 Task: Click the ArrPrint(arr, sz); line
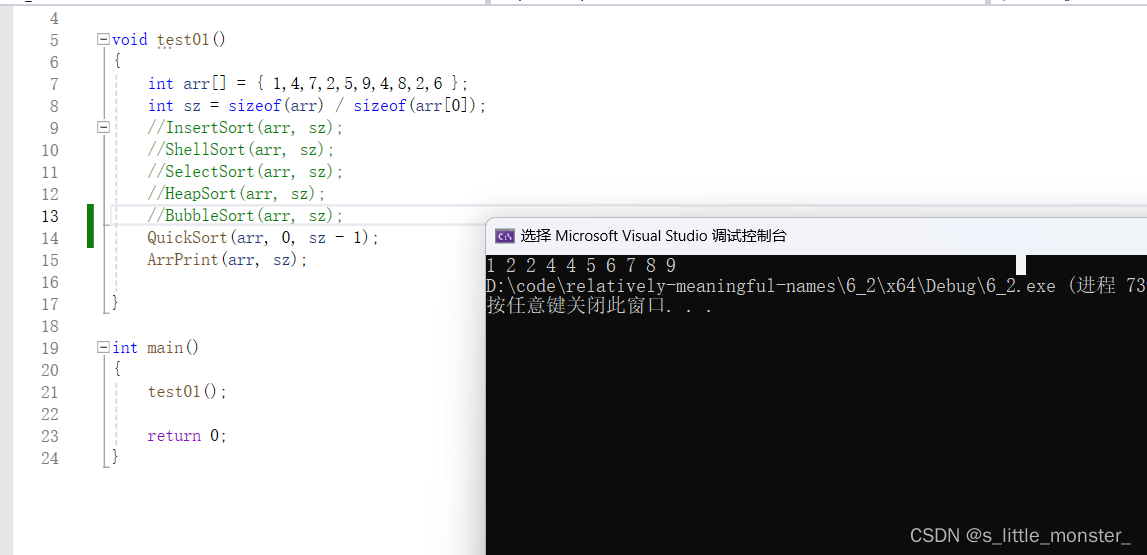227,259
